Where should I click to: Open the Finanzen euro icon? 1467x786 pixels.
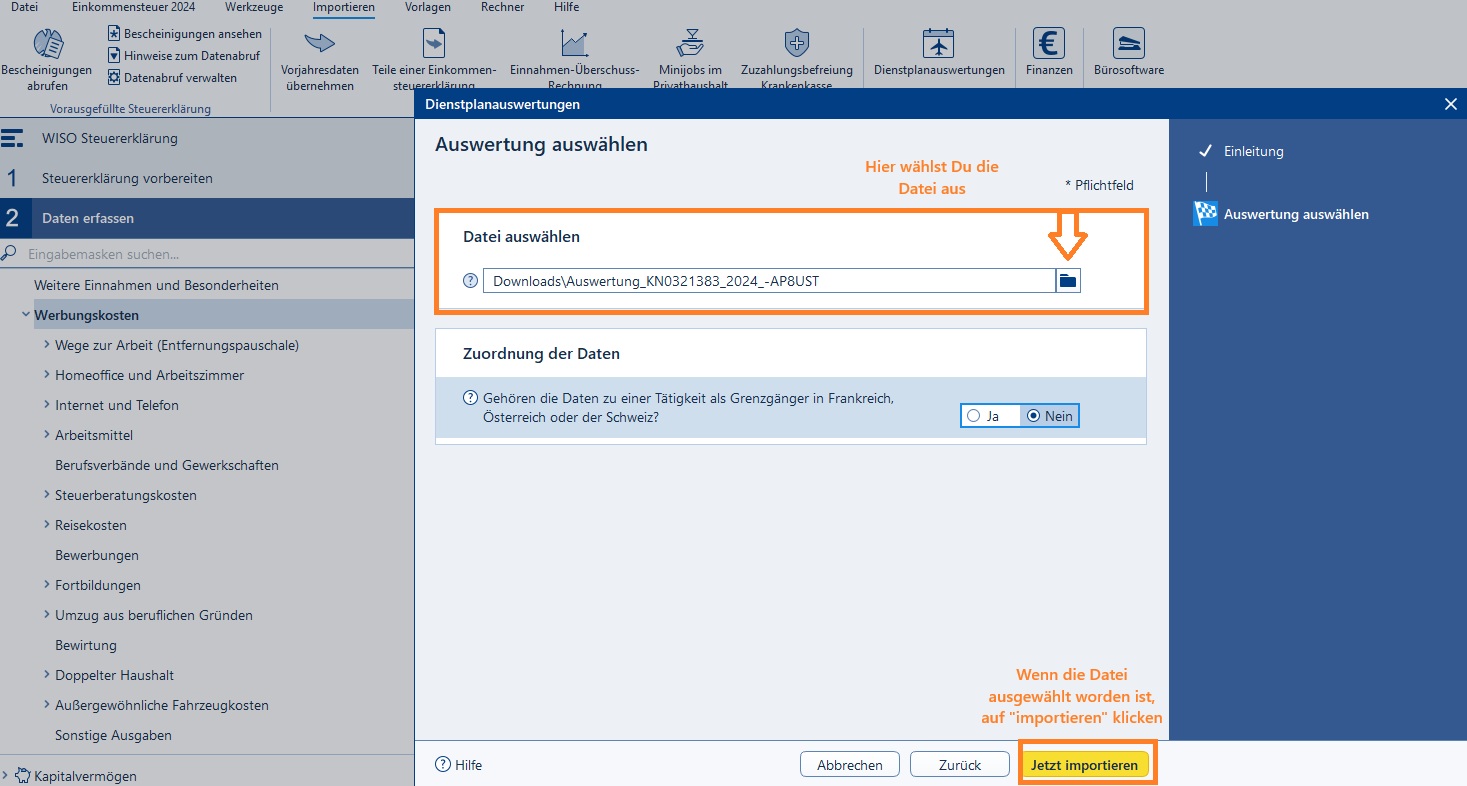pyautogui.click(x=1049, y=43)
